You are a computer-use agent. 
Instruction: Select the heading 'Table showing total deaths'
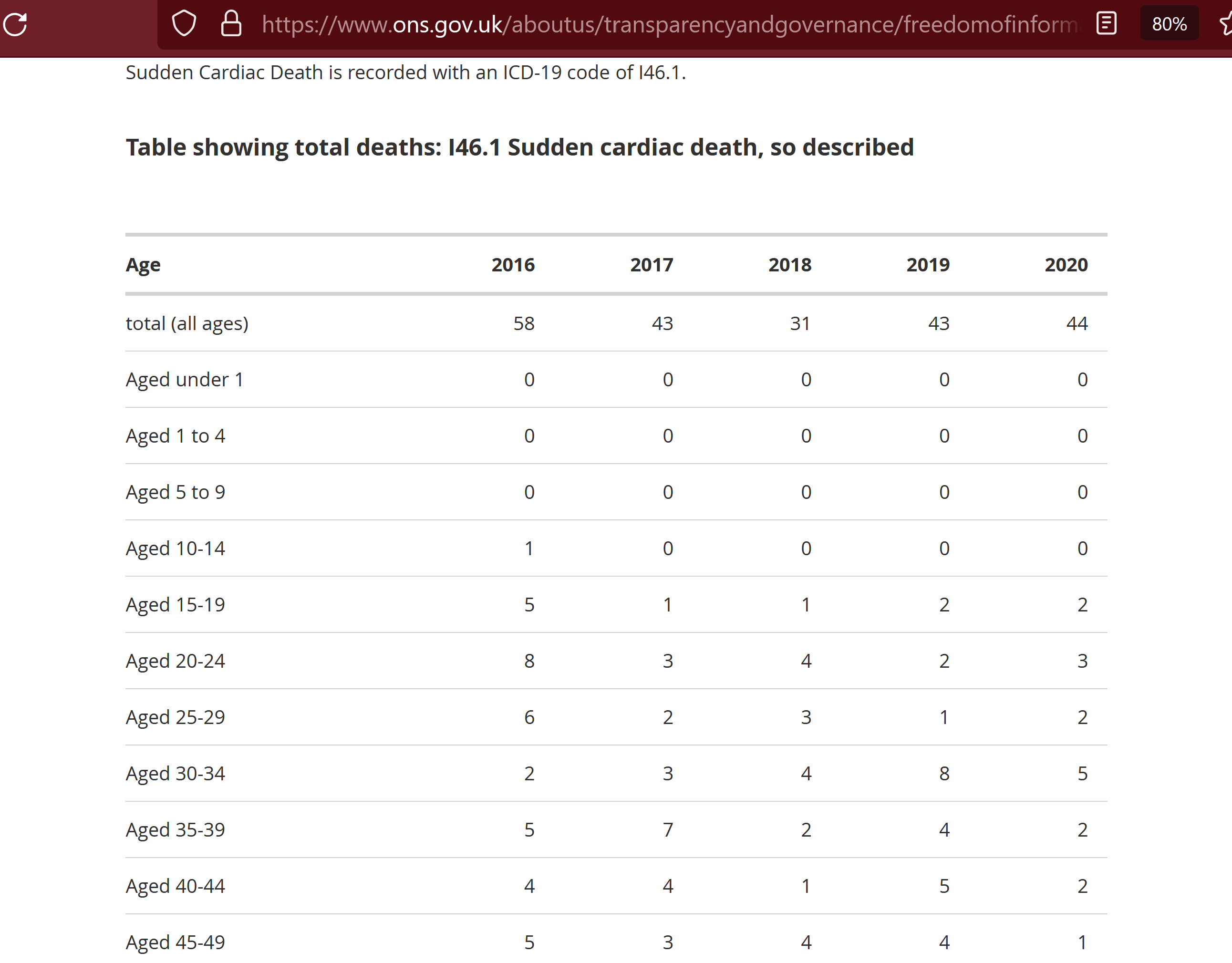[519, 147]
